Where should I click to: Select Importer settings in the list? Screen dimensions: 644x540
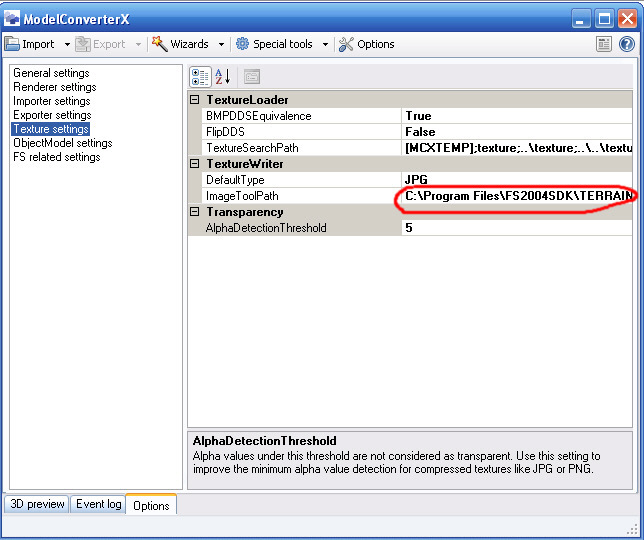click(x=52, y=101)
